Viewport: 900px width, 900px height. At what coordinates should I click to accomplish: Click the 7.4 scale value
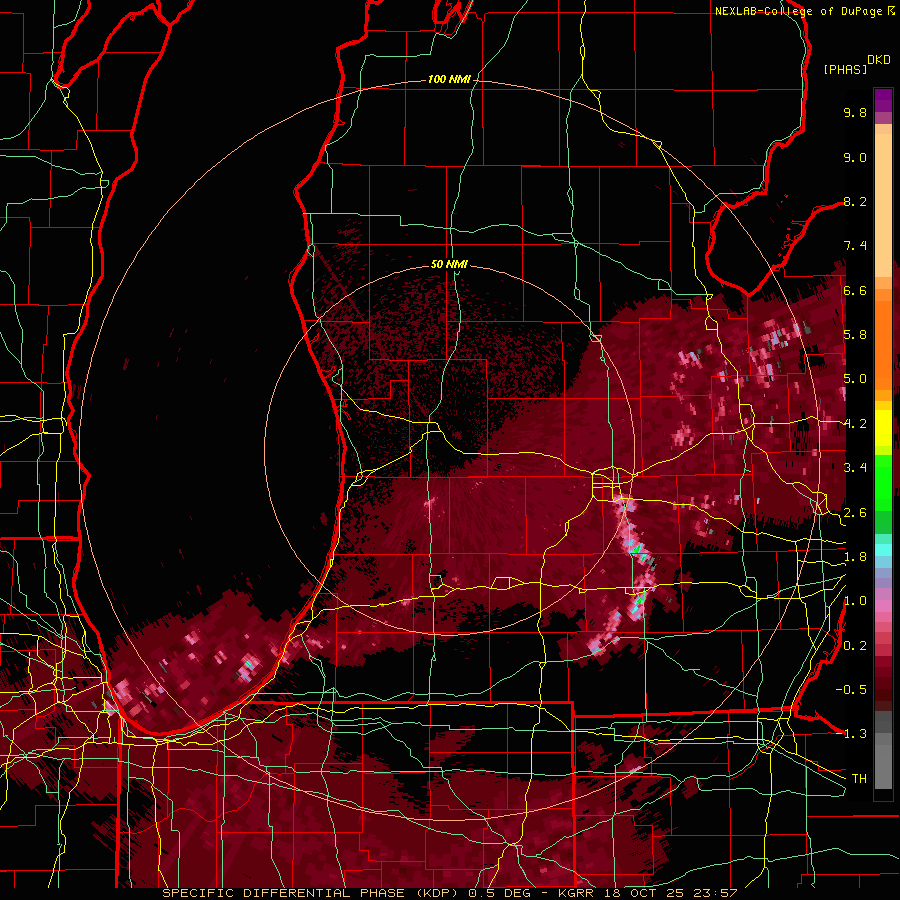coord(855,246)
